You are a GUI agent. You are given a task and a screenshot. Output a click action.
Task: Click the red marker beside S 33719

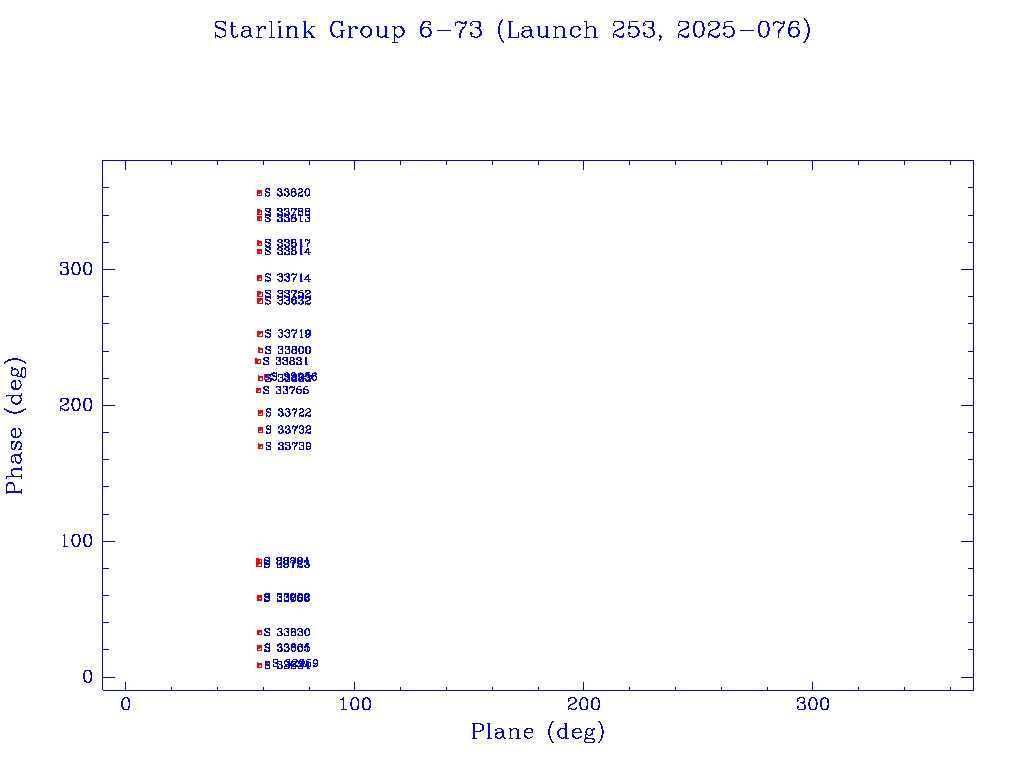coord(260,334)
